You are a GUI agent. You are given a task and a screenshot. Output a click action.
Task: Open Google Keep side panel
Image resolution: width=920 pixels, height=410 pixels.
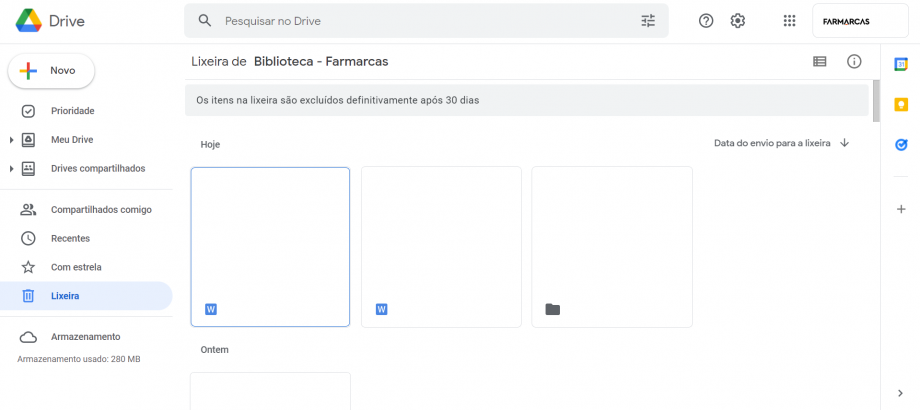pyautogui.click(x=900, y=105)
